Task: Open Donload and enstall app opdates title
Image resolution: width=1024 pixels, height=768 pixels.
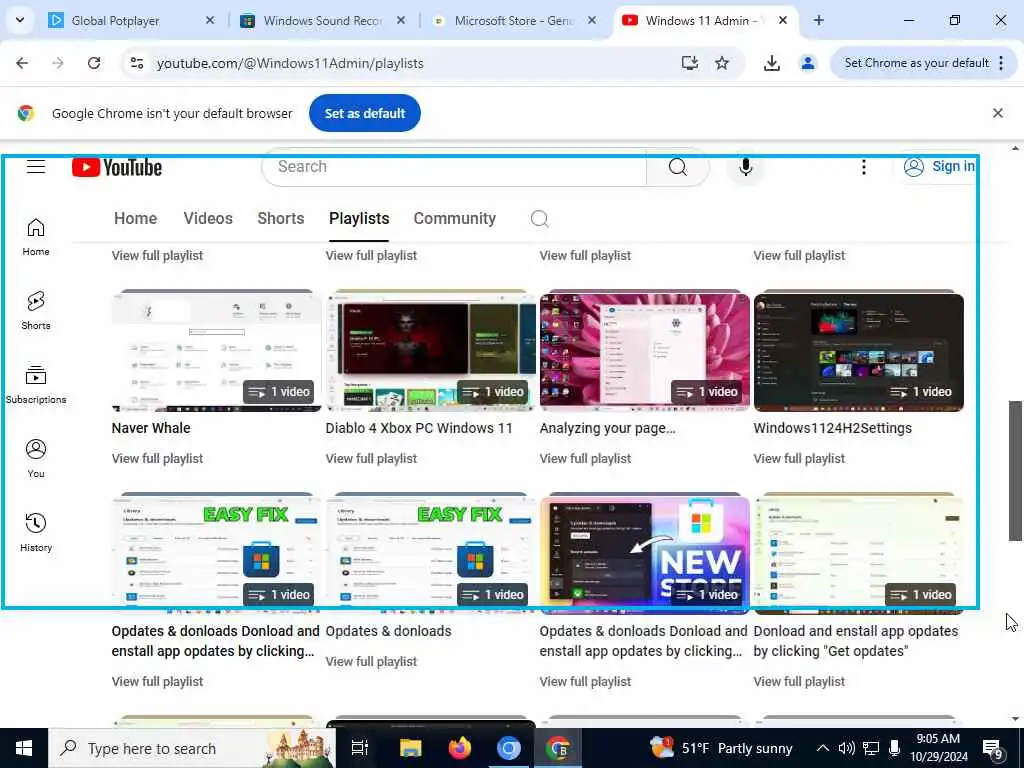Action: pos(856,641)
